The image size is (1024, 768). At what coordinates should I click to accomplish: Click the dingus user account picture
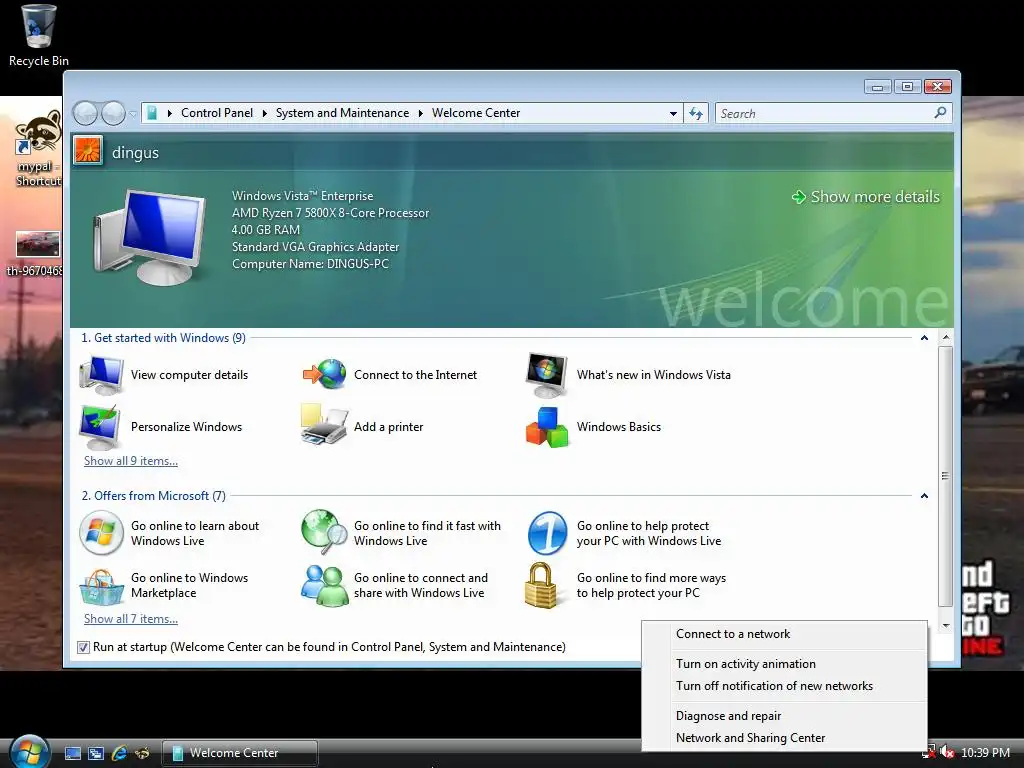pyautogui.click(x=88, y=152)
